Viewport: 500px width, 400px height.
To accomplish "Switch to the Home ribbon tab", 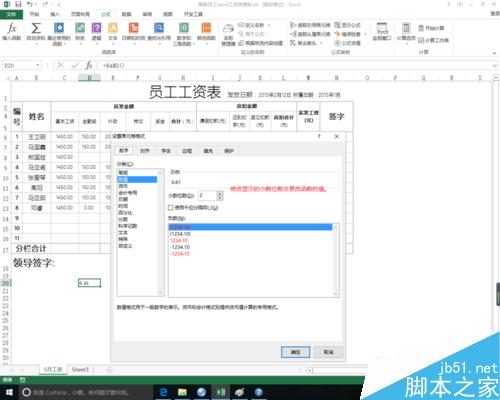I will [34, 14].
